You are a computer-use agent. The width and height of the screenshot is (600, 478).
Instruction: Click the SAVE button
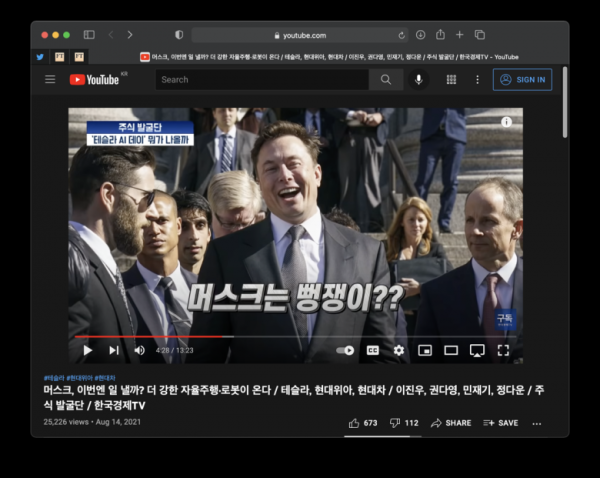point(501,423)
